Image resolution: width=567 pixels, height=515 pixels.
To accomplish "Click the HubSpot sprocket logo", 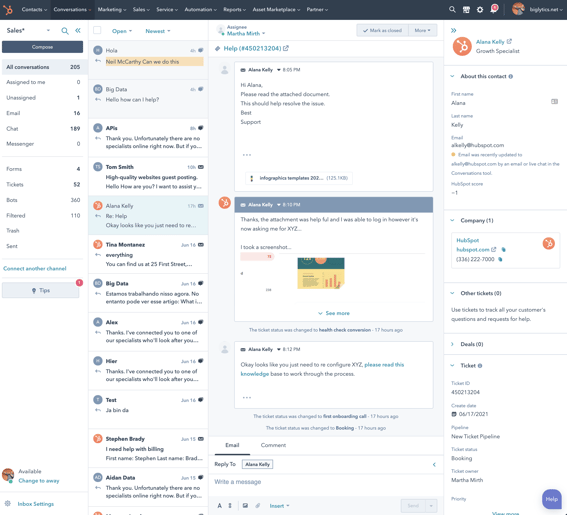I will 8,10.
